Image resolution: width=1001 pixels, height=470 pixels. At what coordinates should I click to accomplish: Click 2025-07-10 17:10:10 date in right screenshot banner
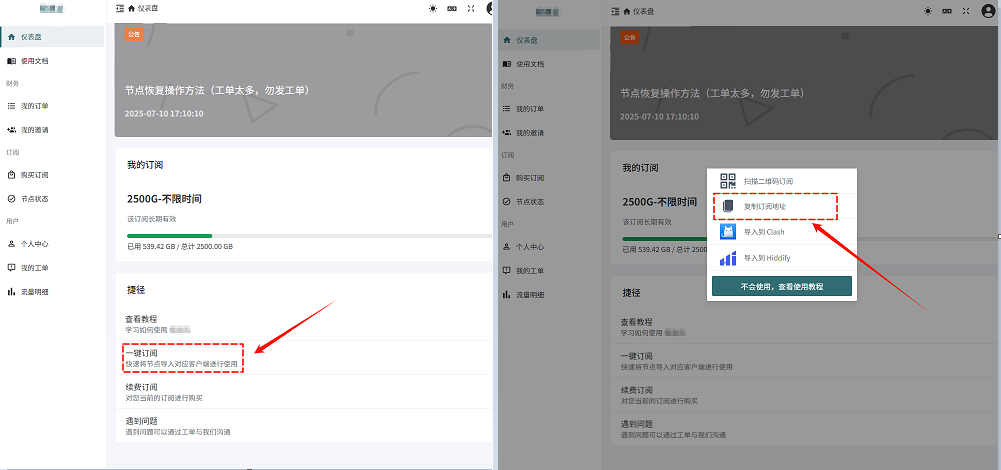click(659, 117)
